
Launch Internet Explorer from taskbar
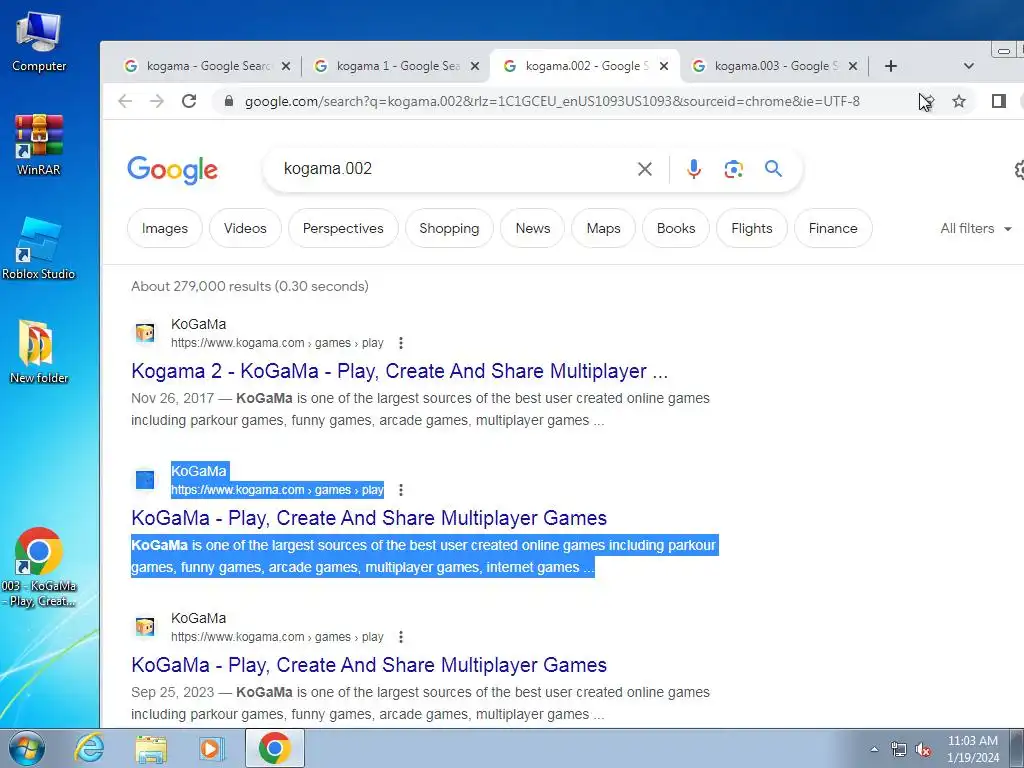tap(89, 748)
